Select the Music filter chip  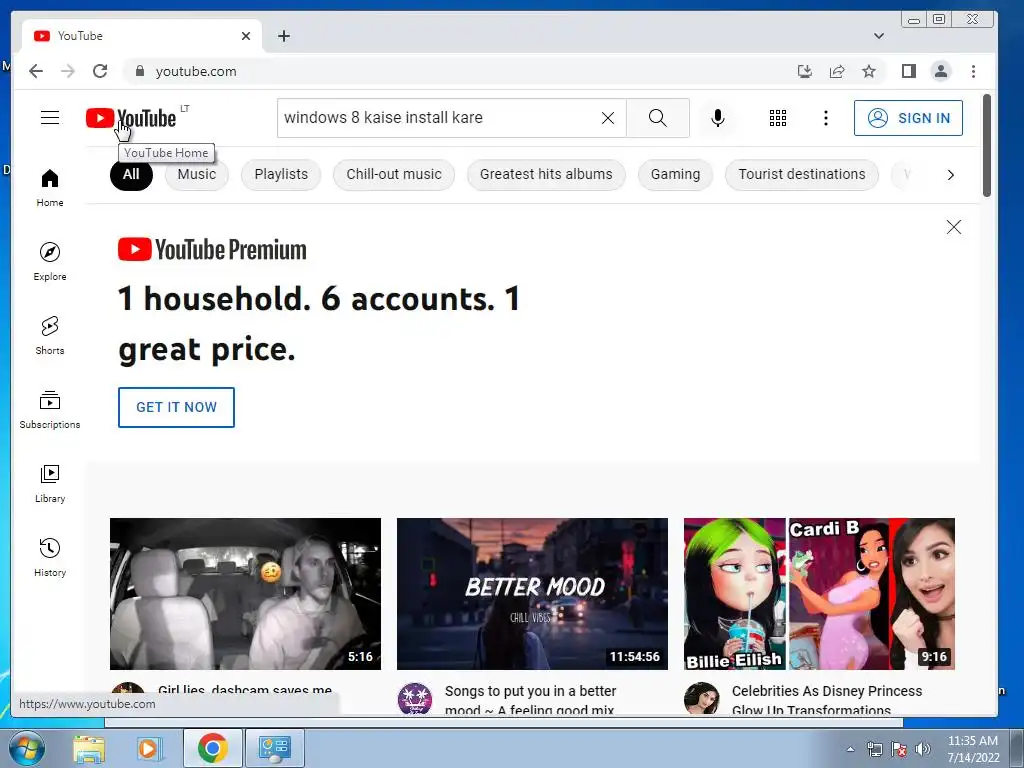point(197,174)
